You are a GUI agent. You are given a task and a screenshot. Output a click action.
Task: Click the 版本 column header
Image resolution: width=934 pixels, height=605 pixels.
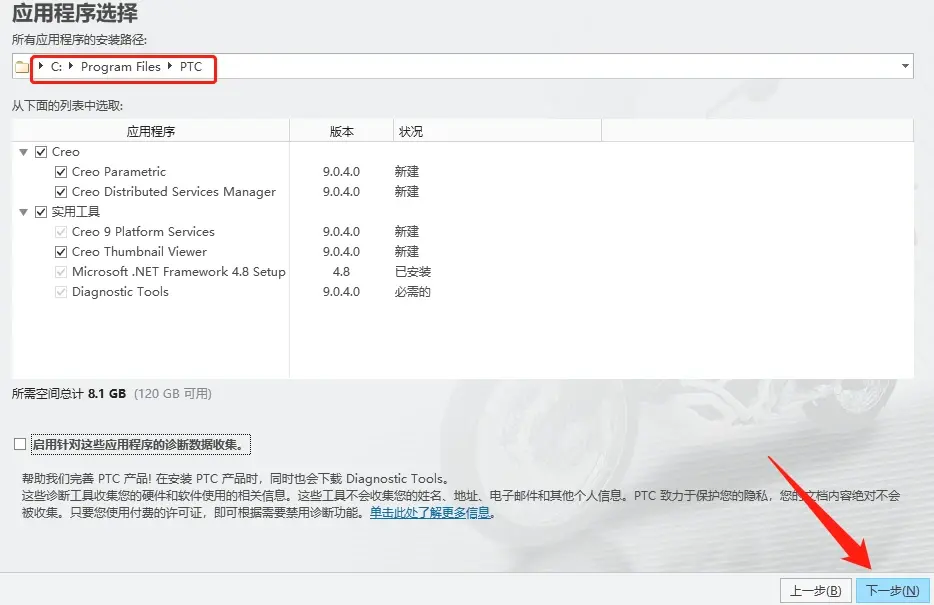(x=342, y=131)
